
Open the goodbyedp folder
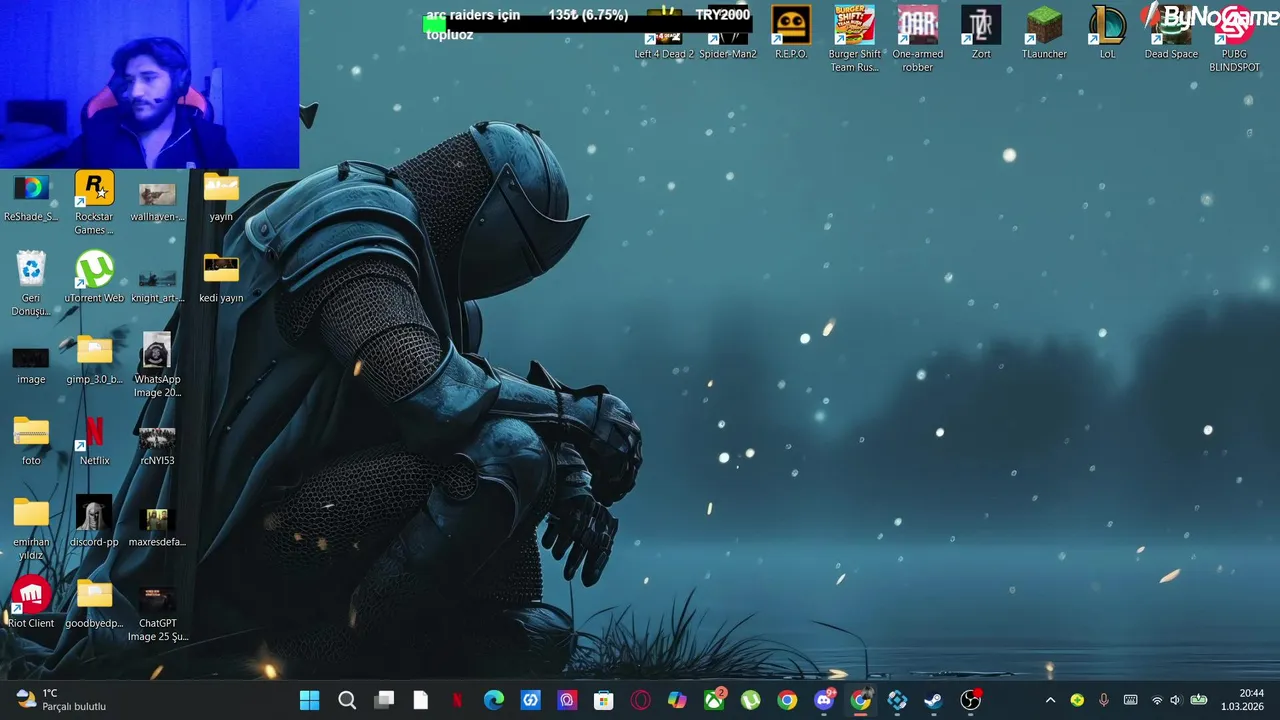click(x=94, y=603)
